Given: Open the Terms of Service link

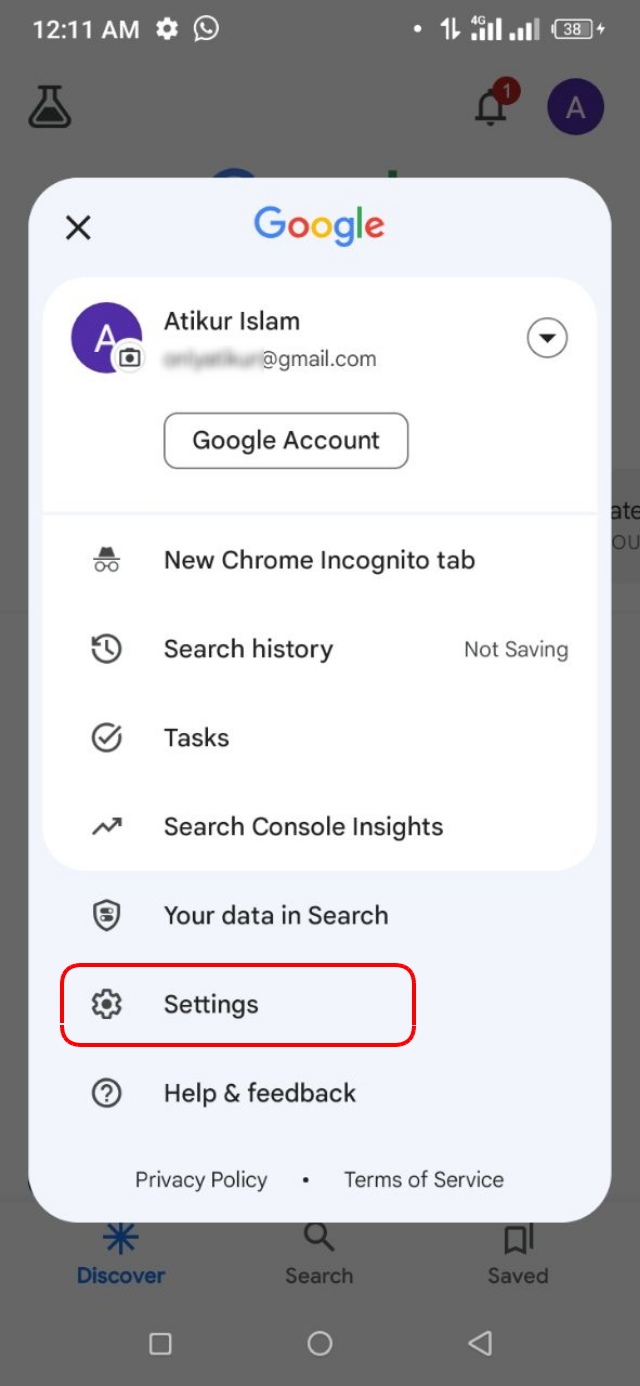Looking at the screenshot, I should [424, 1180].
